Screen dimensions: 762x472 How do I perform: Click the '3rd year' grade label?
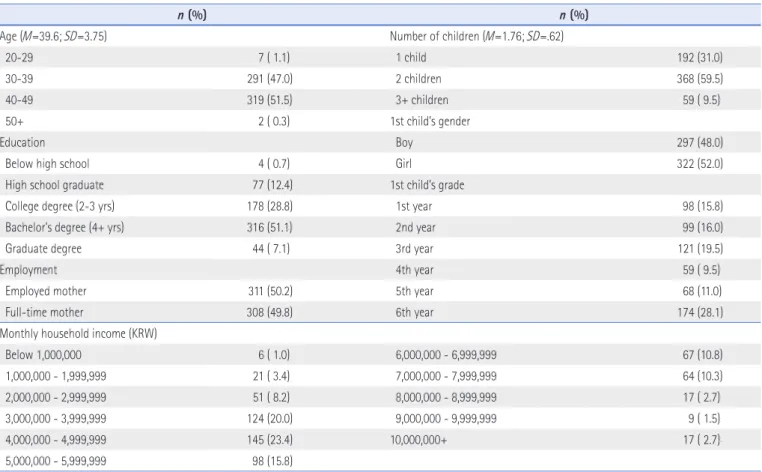[415, 249]
